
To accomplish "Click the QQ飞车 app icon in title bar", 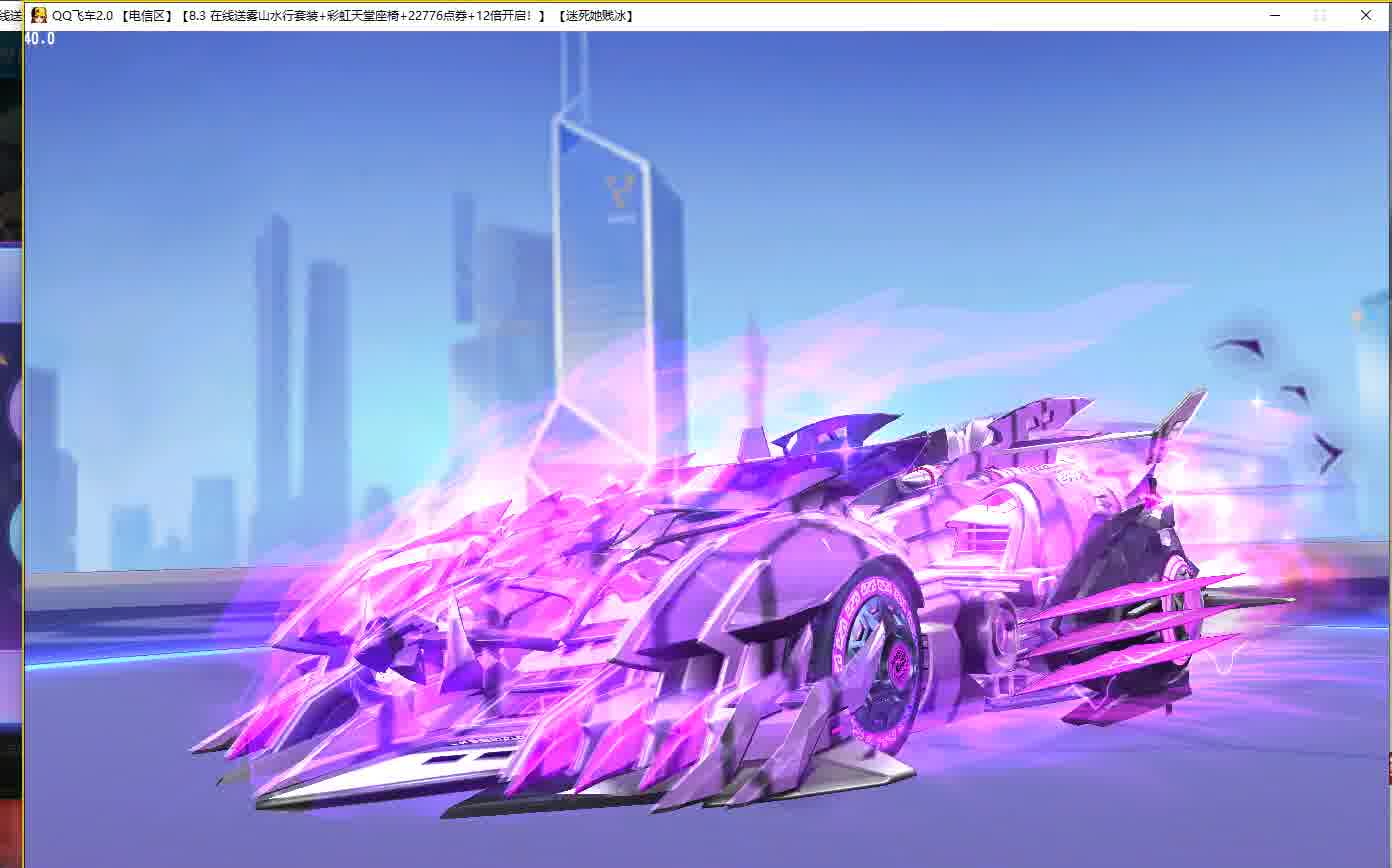I will click(x=39, y=15).
